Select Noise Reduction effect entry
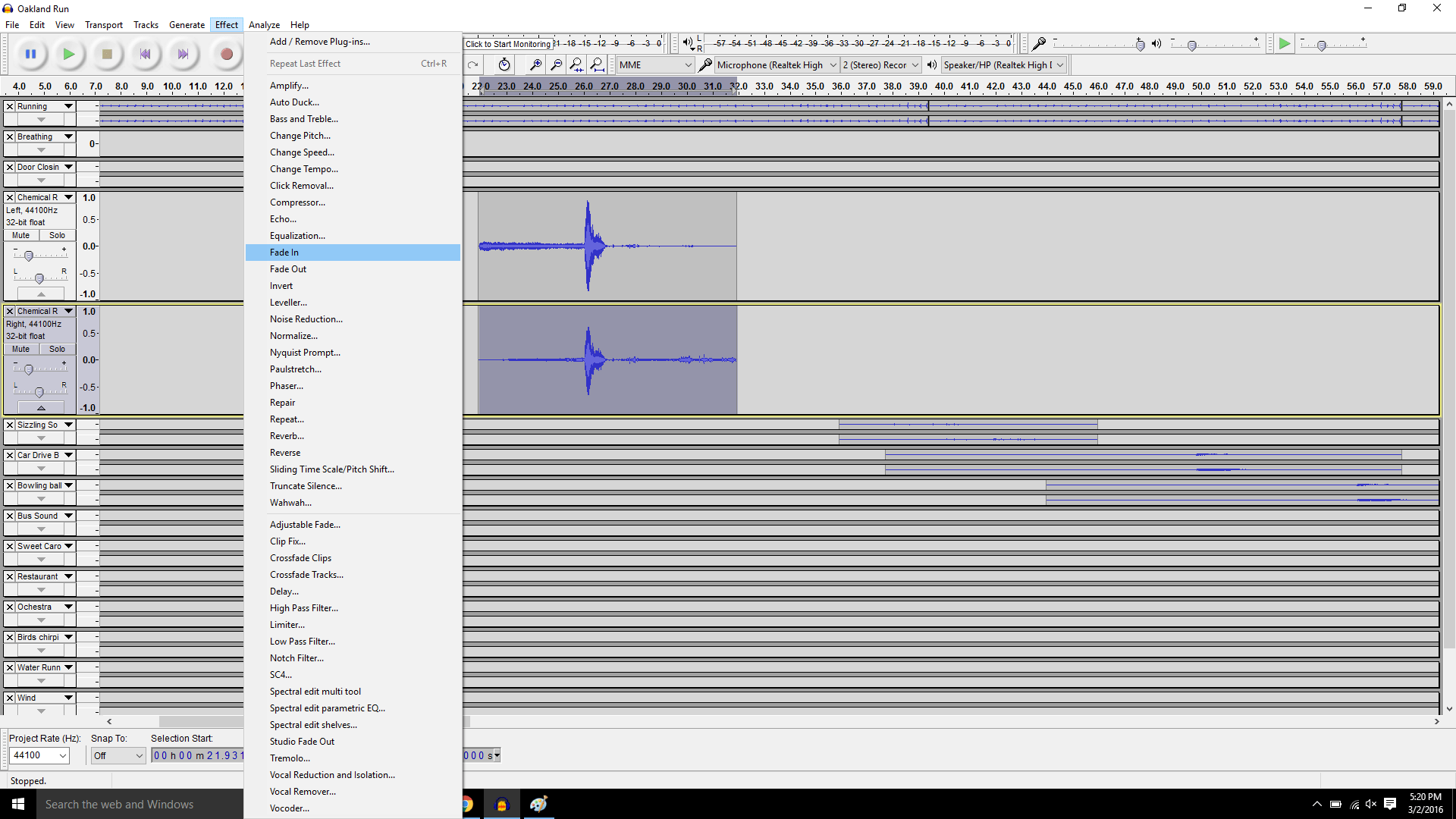The height and width of the screenshot is (819, 1456). click(306, 319)
